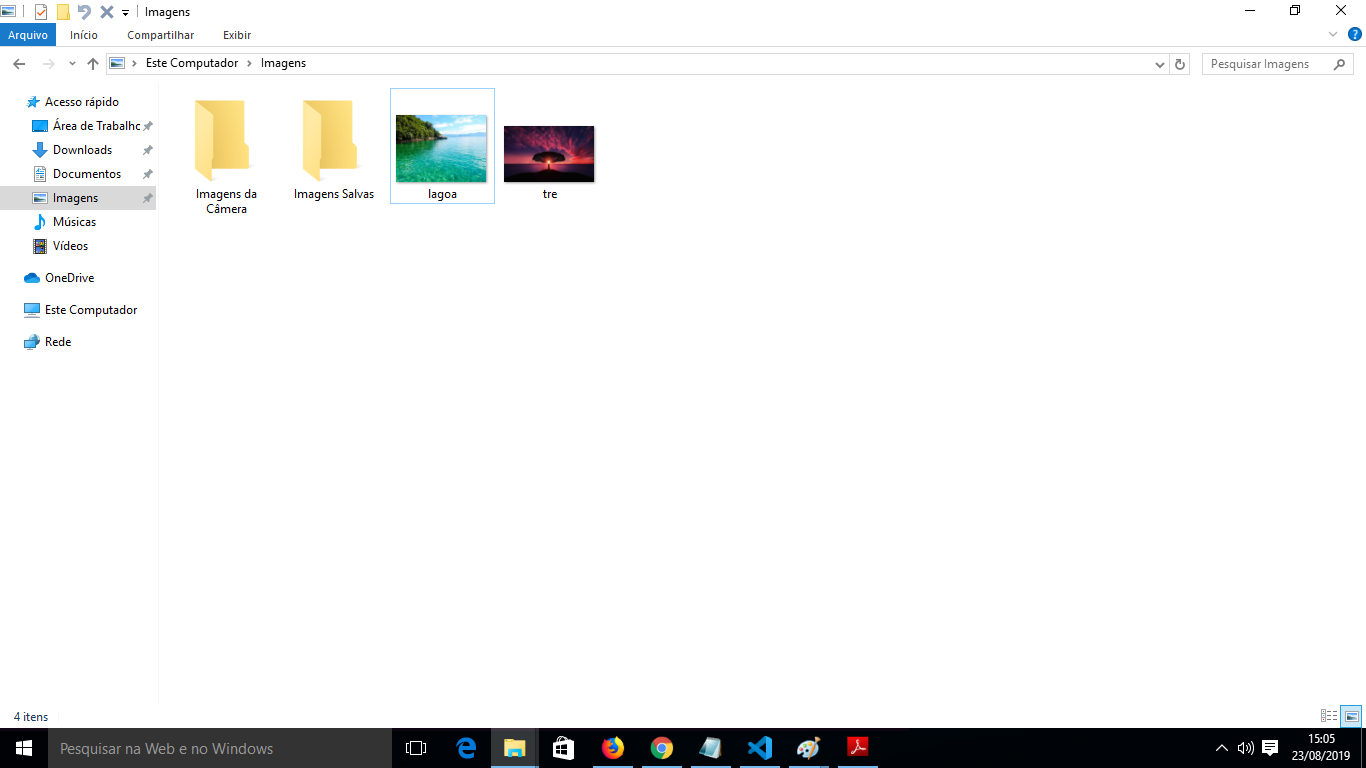
Task: Click the volume speaker icon in the tray
Action: pyautogui.click(x=1246, y=748)
